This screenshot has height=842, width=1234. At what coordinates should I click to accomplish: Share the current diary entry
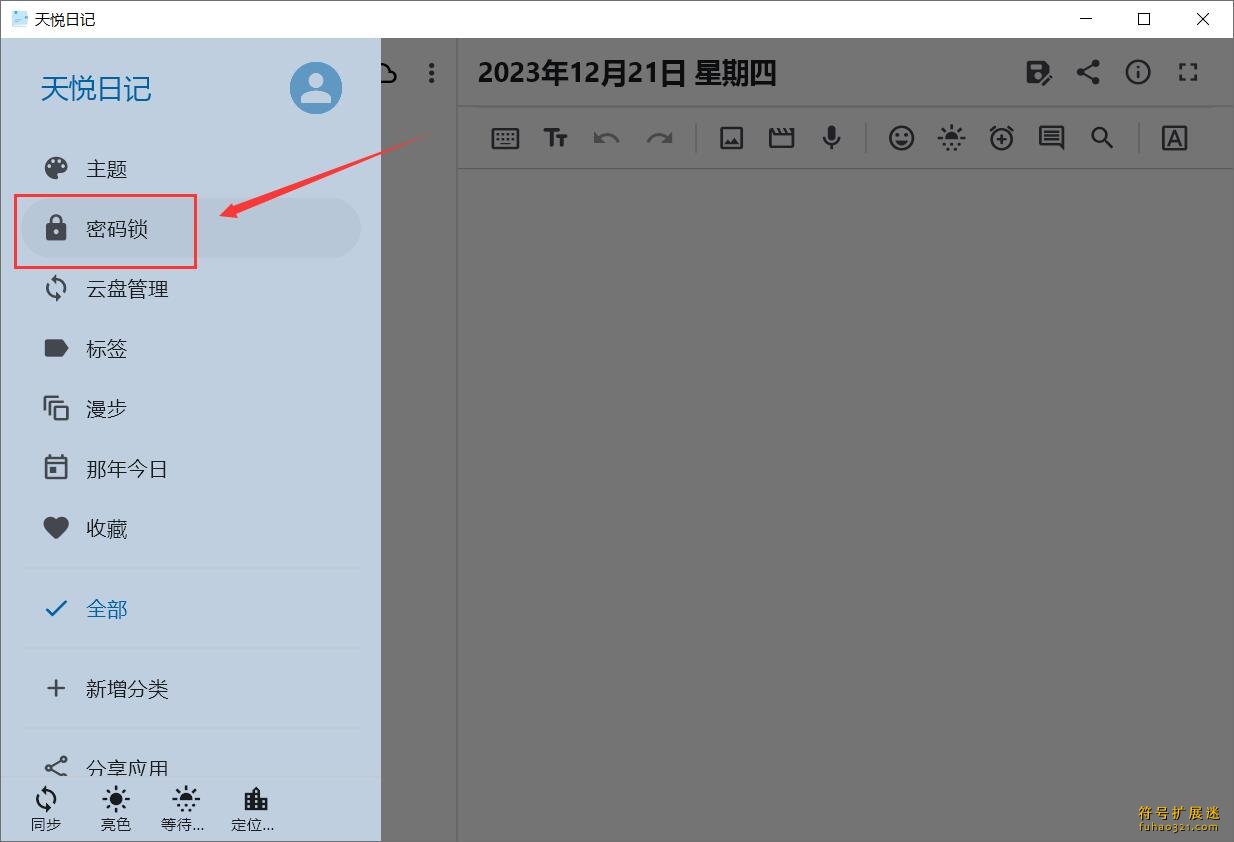1088,72
